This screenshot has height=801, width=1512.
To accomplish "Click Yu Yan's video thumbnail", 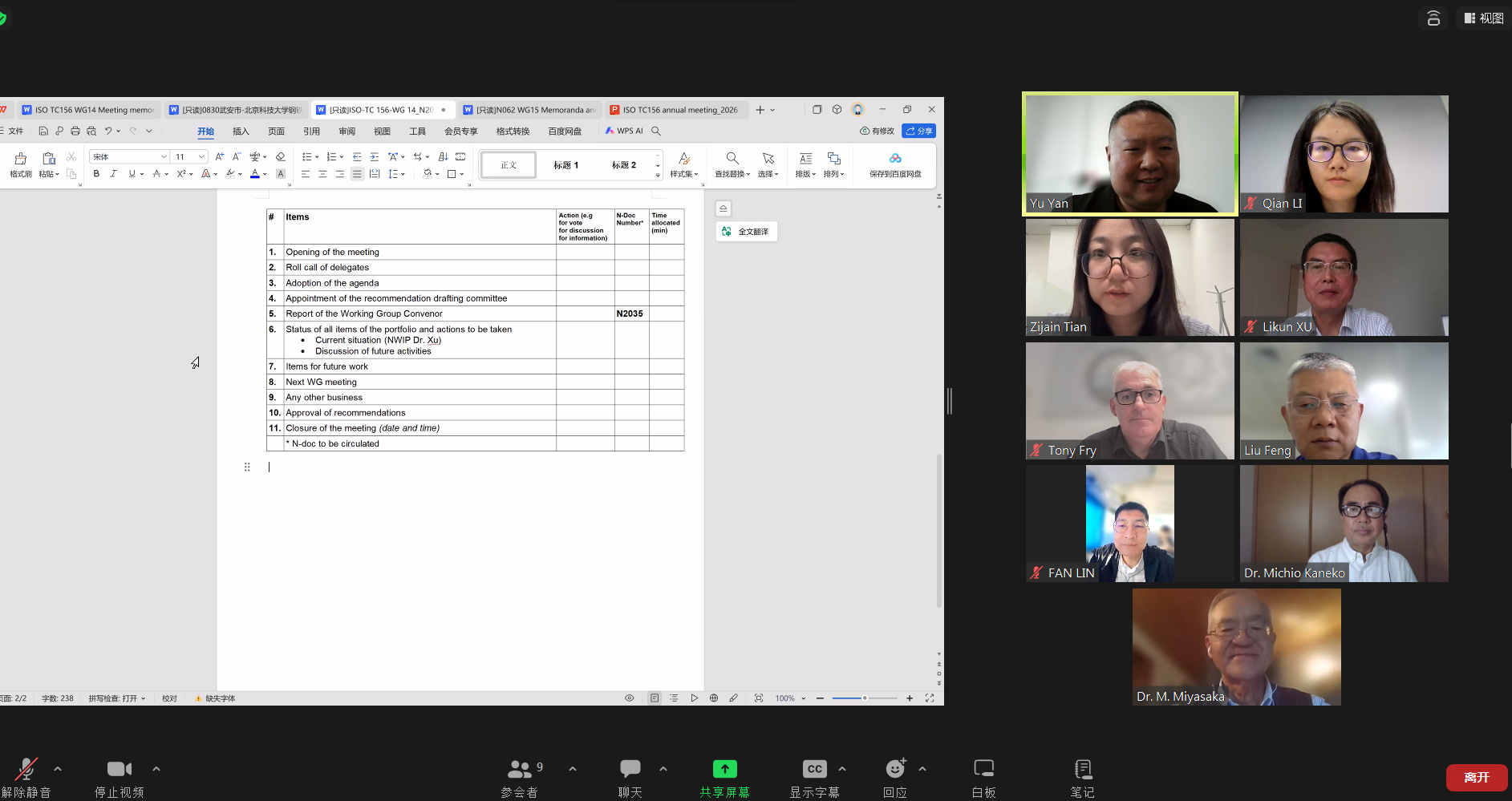I will (1130, 154).
